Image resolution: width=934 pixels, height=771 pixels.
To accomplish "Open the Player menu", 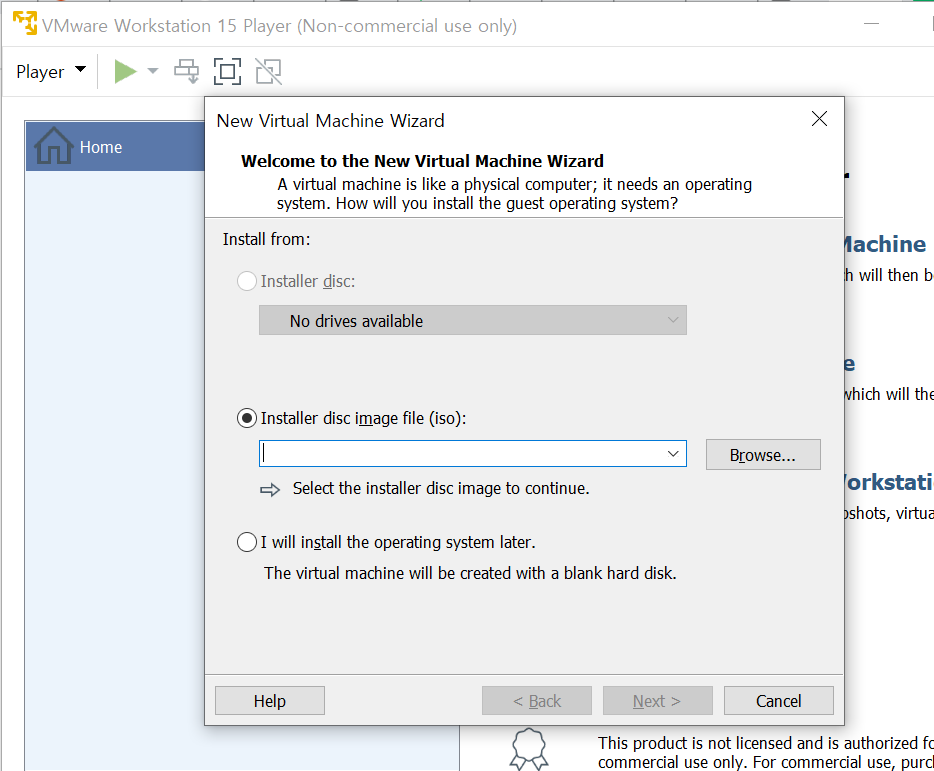I will coord(51,71).
